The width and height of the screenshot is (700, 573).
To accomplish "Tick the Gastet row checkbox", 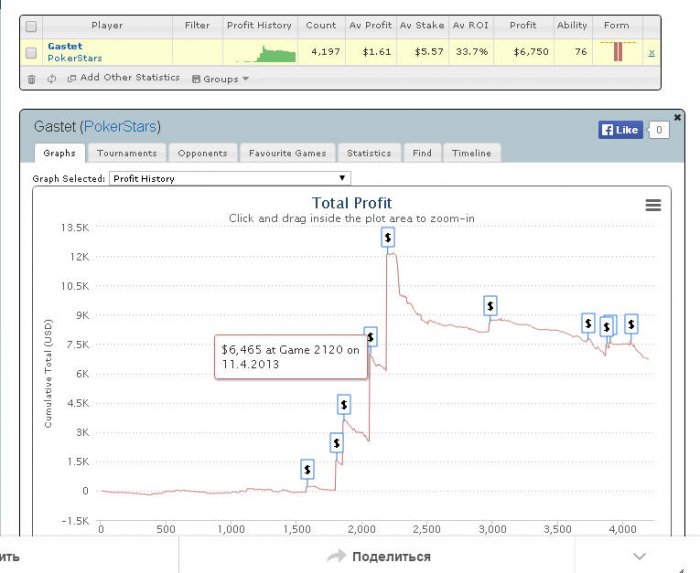I will [x=31, y=53].
